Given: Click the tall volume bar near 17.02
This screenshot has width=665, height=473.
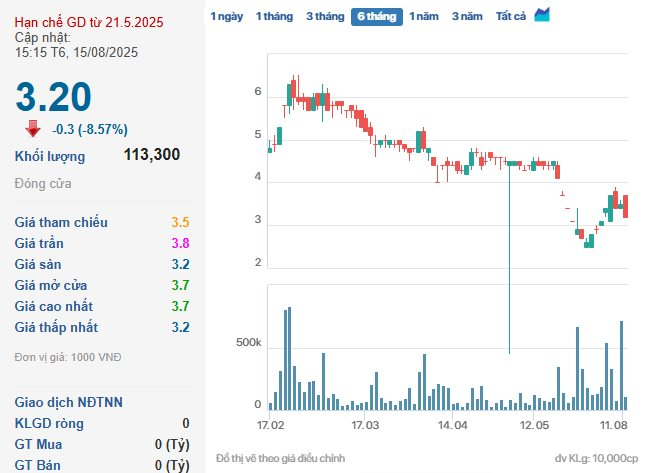Looking at the screenshot, I should coord(289,358).
